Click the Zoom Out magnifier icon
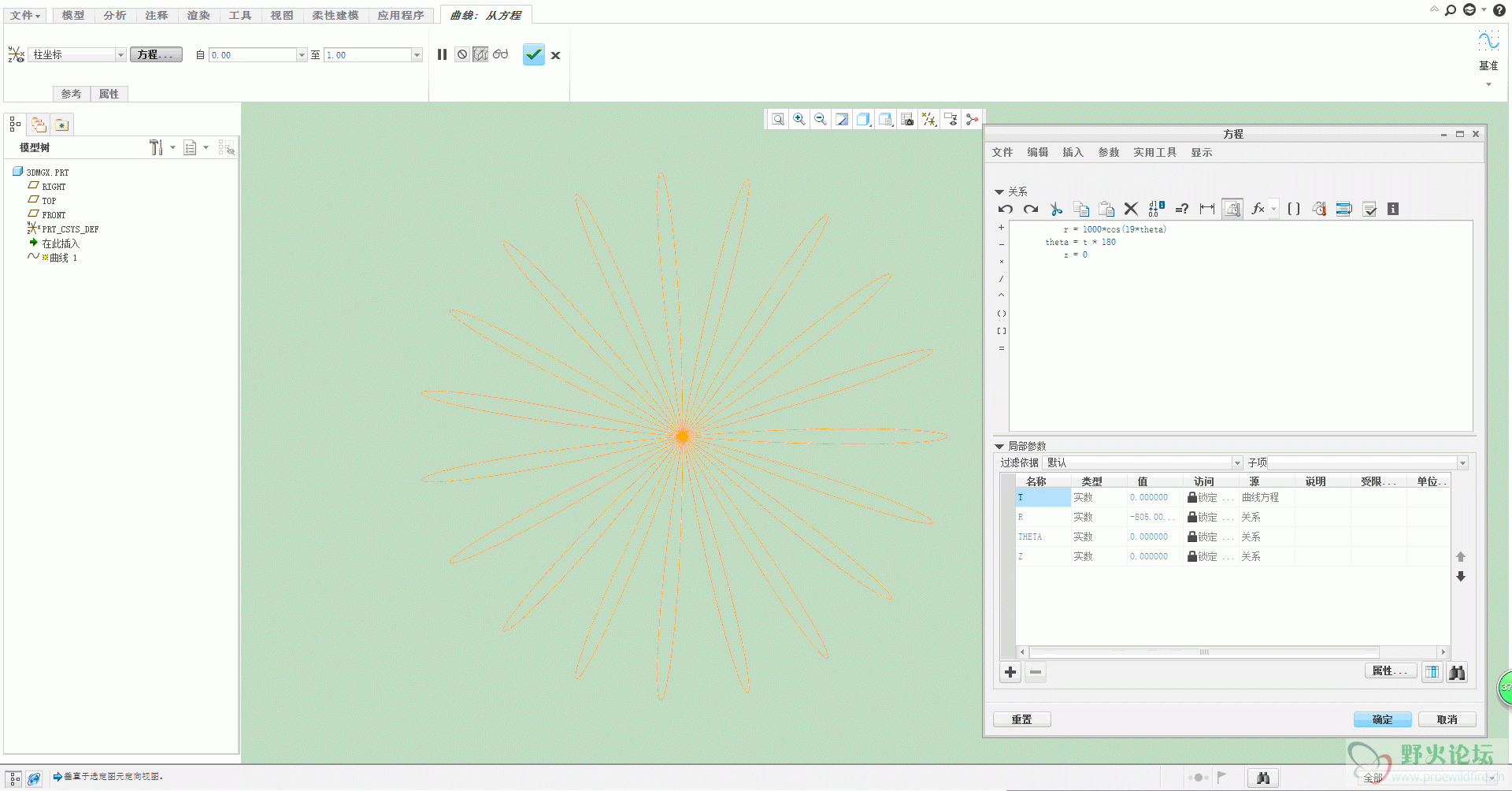Screen dimensions: 1512x791 (x=821, y=119)
